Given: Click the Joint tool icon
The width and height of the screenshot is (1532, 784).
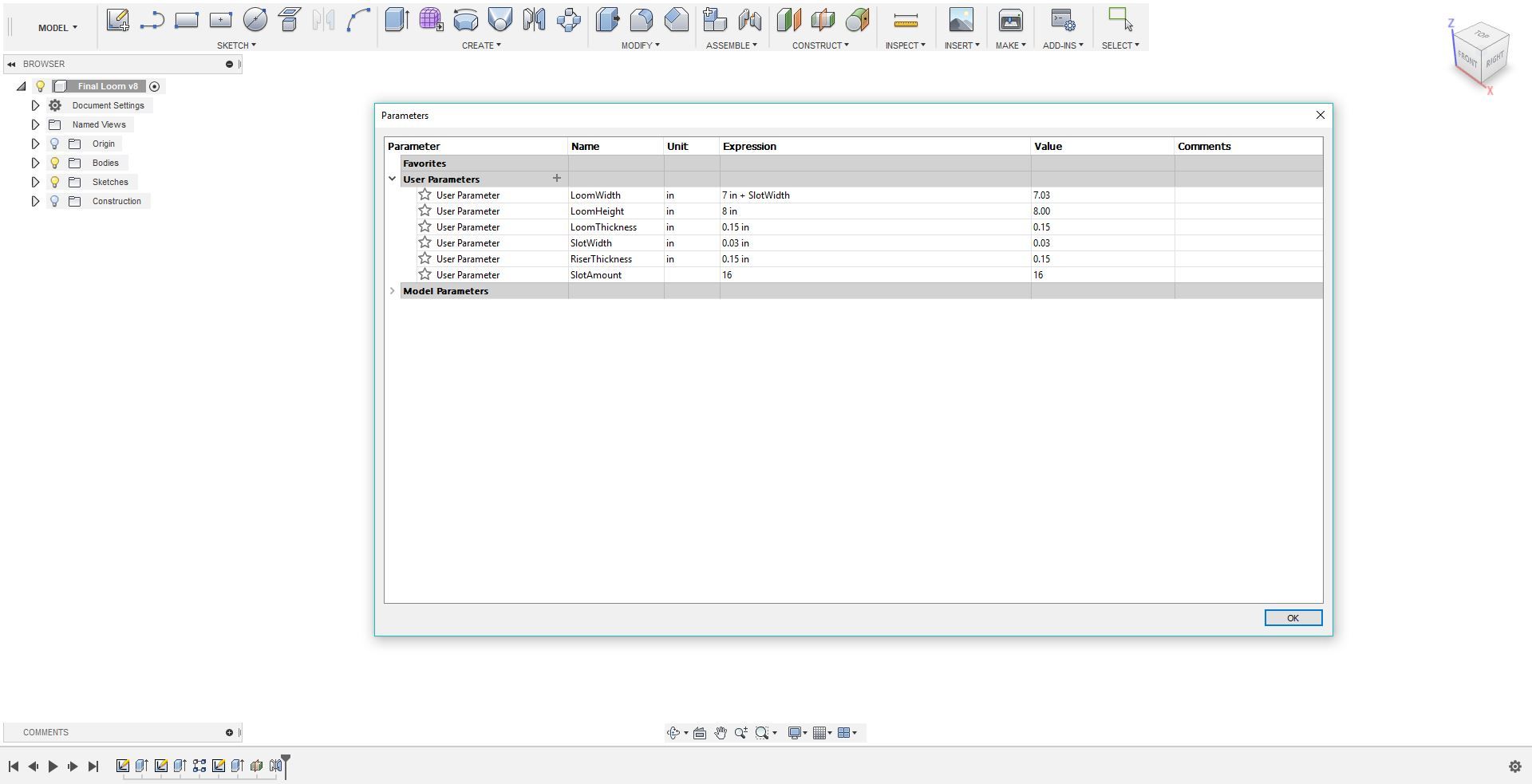Looking at the screenshot, I should [750, 20].
